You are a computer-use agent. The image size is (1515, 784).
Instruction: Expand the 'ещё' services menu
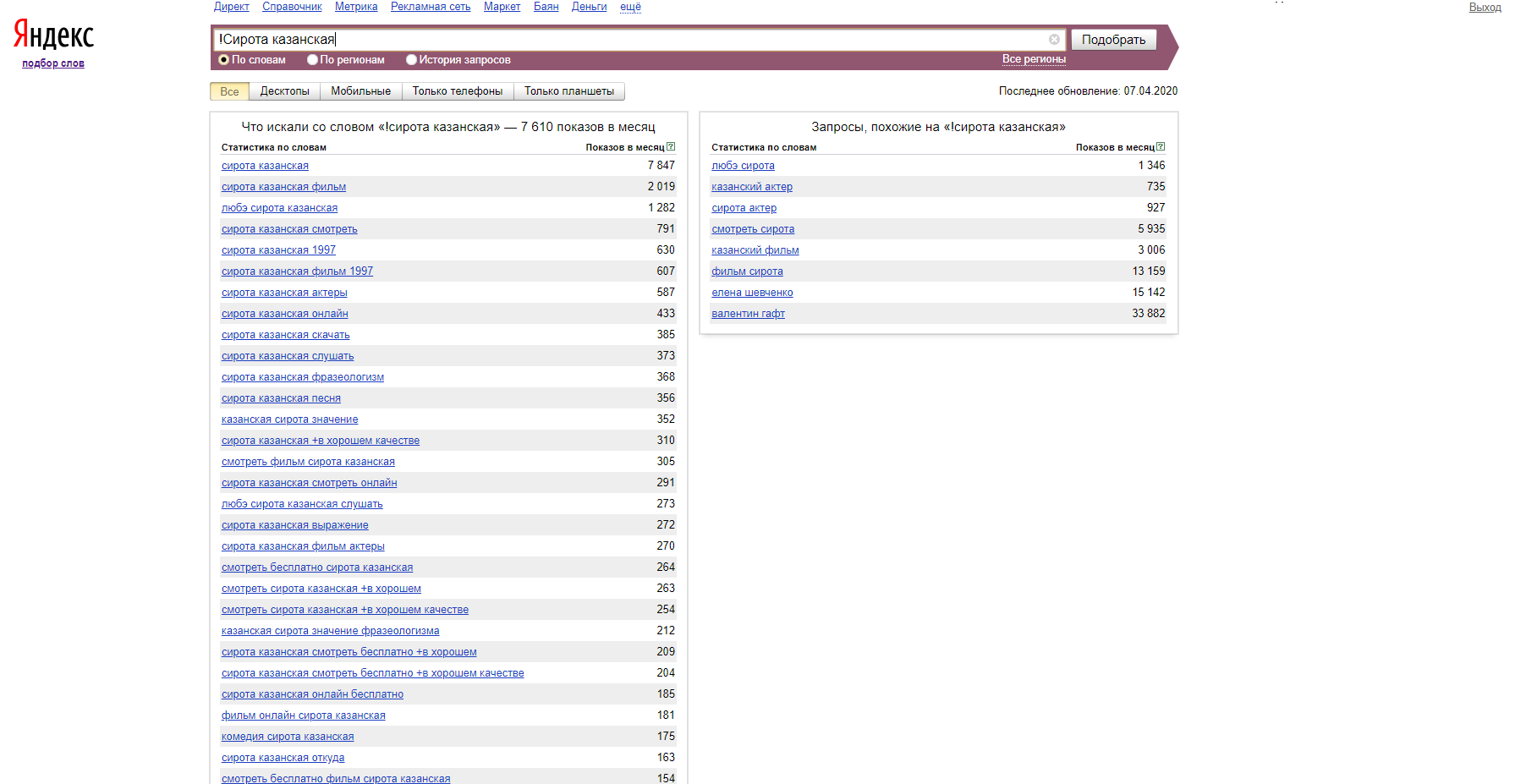[630, 7]
